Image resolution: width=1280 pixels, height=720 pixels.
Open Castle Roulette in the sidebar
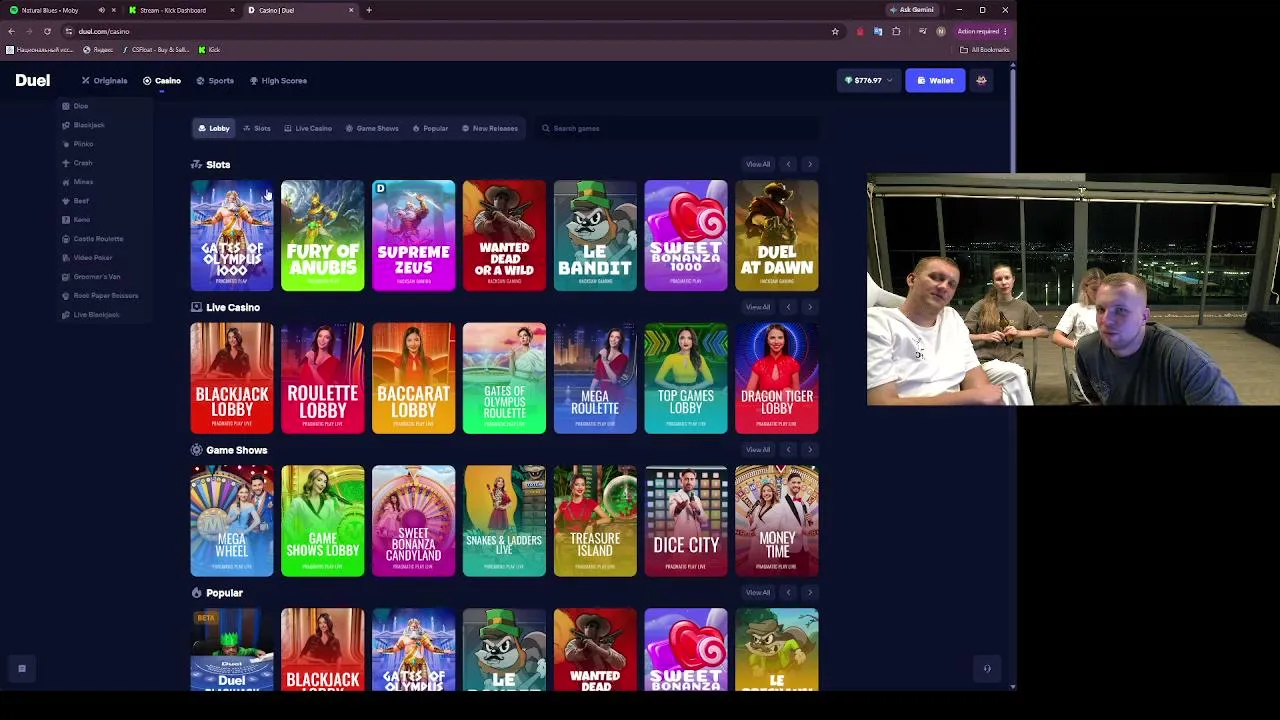[93, 239]
